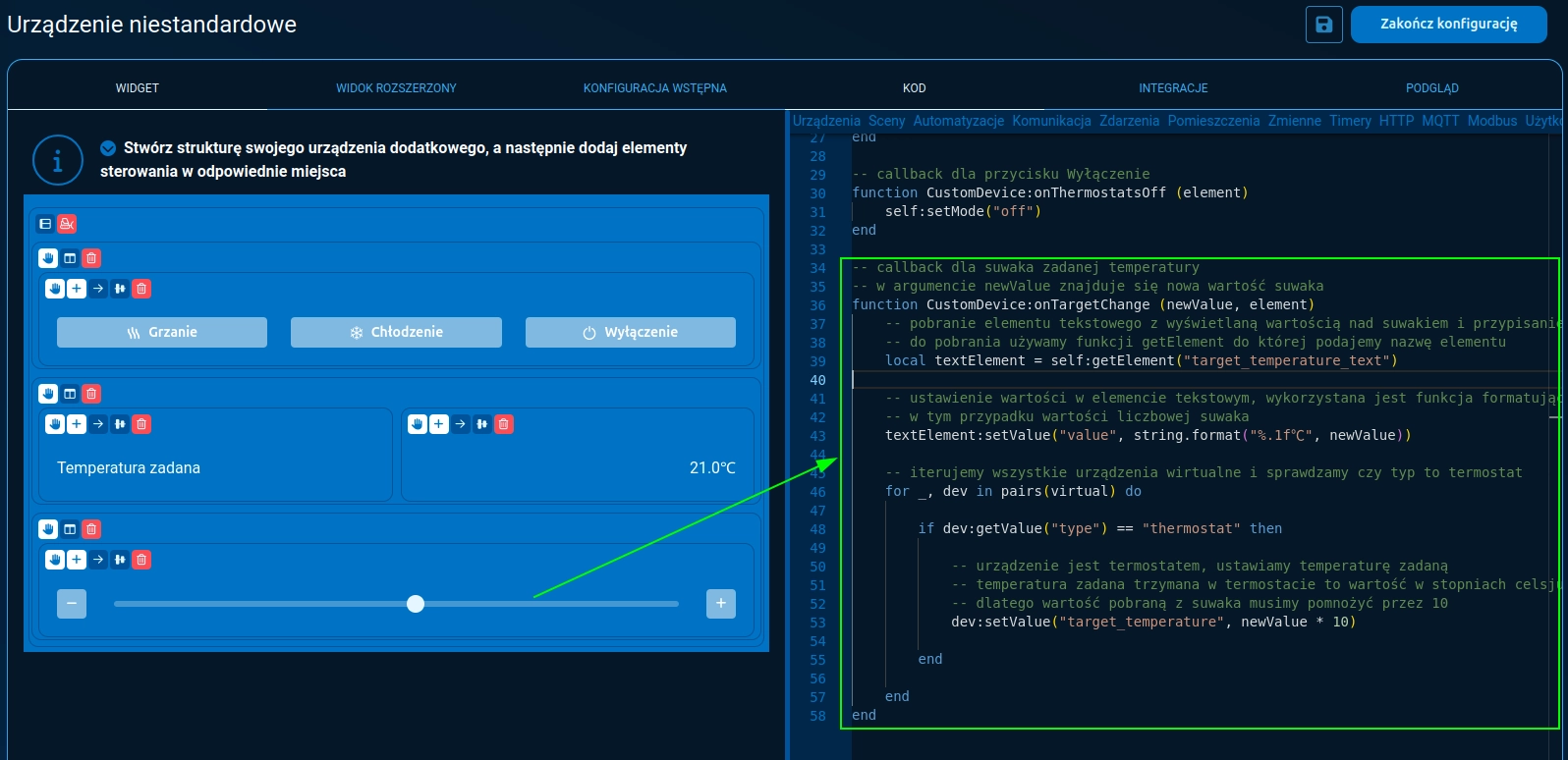
Task: Open the MQTT menu in code toolbar
Action: click(1440, 121)
